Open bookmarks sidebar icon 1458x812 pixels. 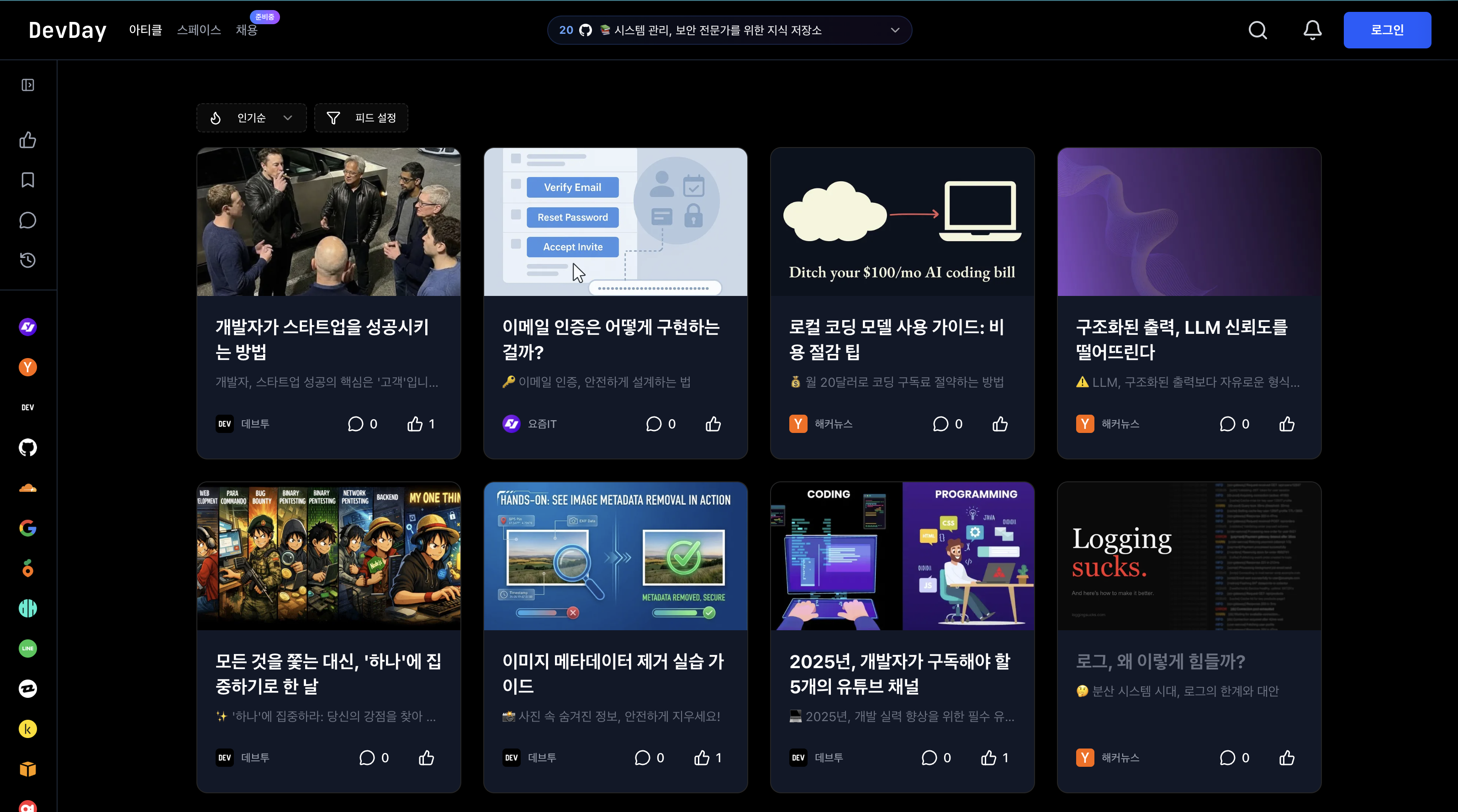tap(28, 180)
